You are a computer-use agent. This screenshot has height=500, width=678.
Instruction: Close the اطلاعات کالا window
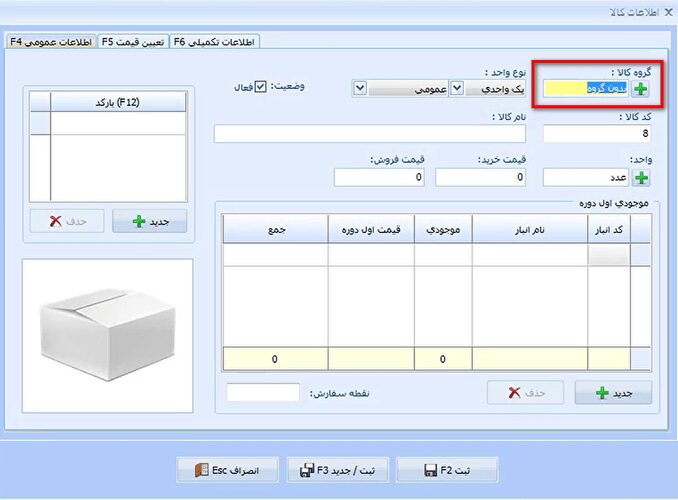[668, 12]
